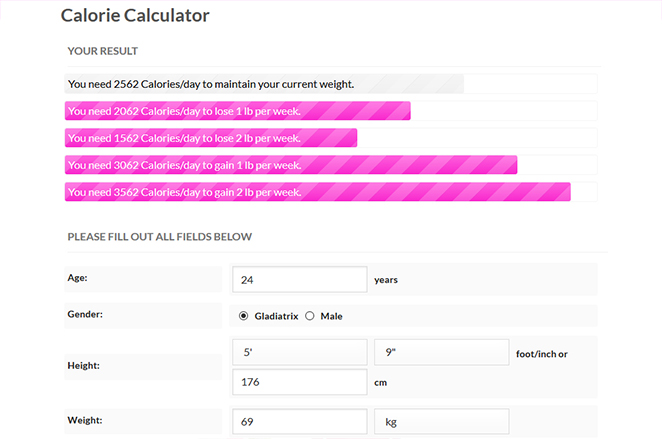Click the YOUR RESULT section heading
662x439 pixels.
(x=102, y=51)
